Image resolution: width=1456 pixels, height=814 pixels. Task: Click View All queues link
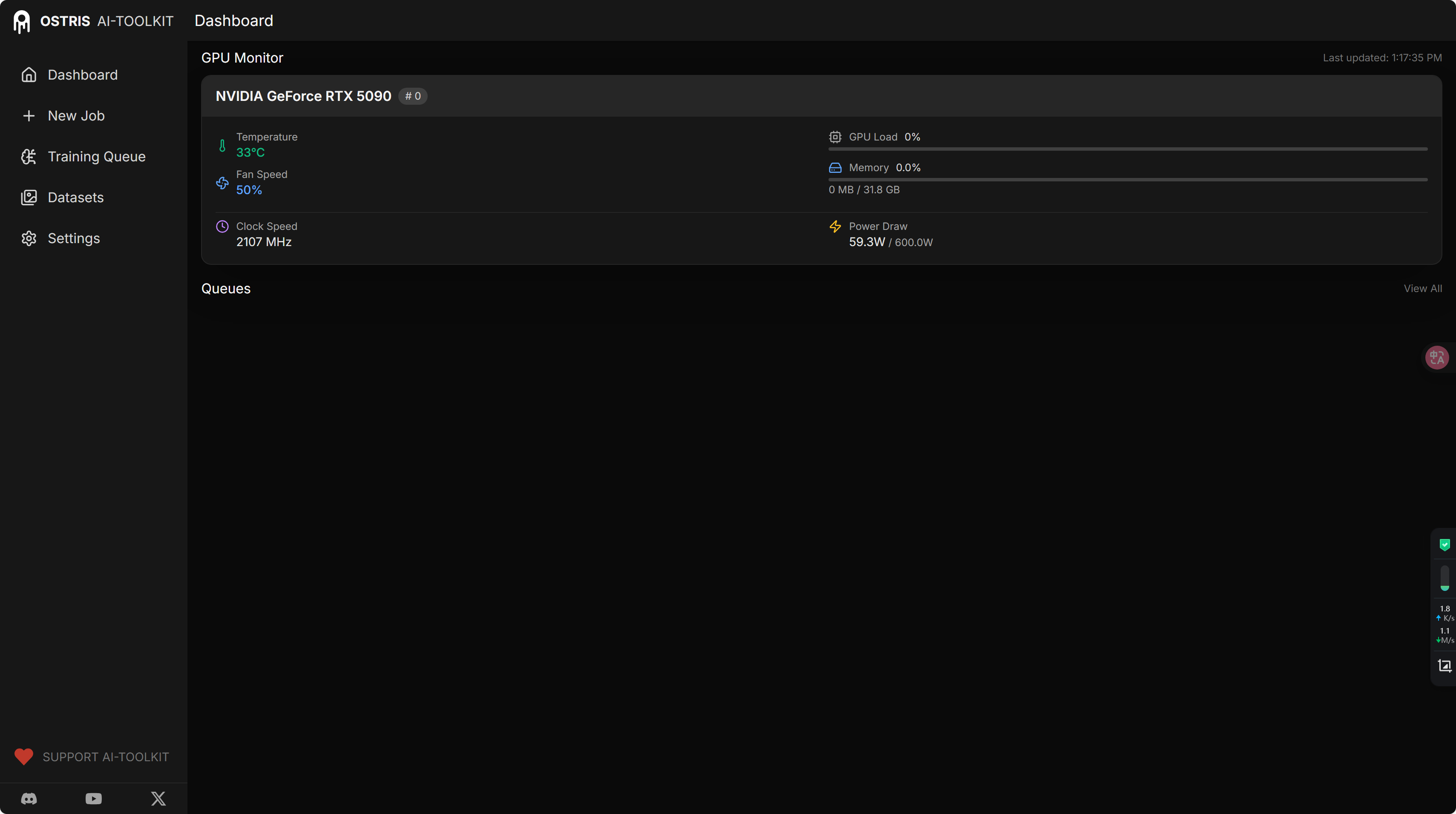(x=1422, y=288)
